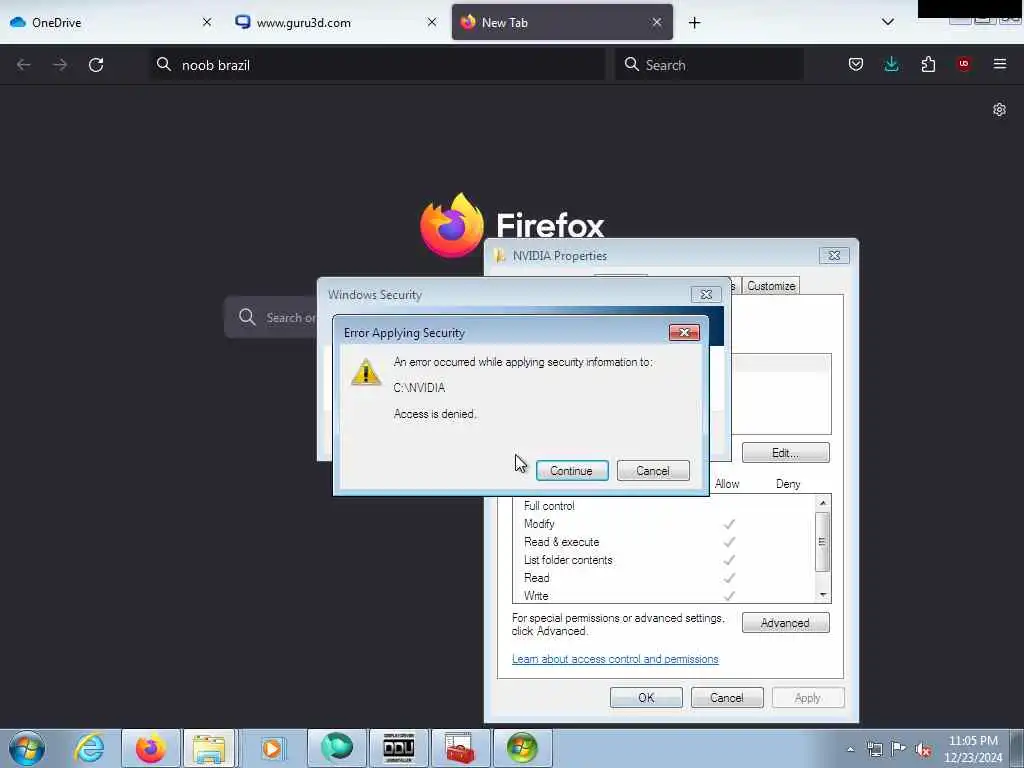Open the uBlock Origin extension icon
This screenshot has height=768, width=1024.
pos(964,64)
